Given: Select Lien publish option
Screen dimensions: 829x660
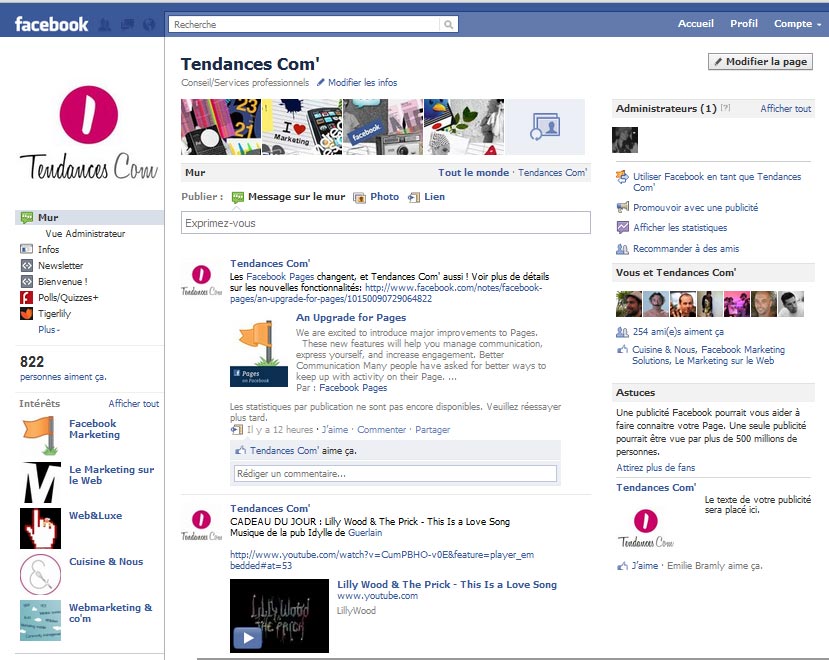Looking at the screenshot, I should point(426,197).
